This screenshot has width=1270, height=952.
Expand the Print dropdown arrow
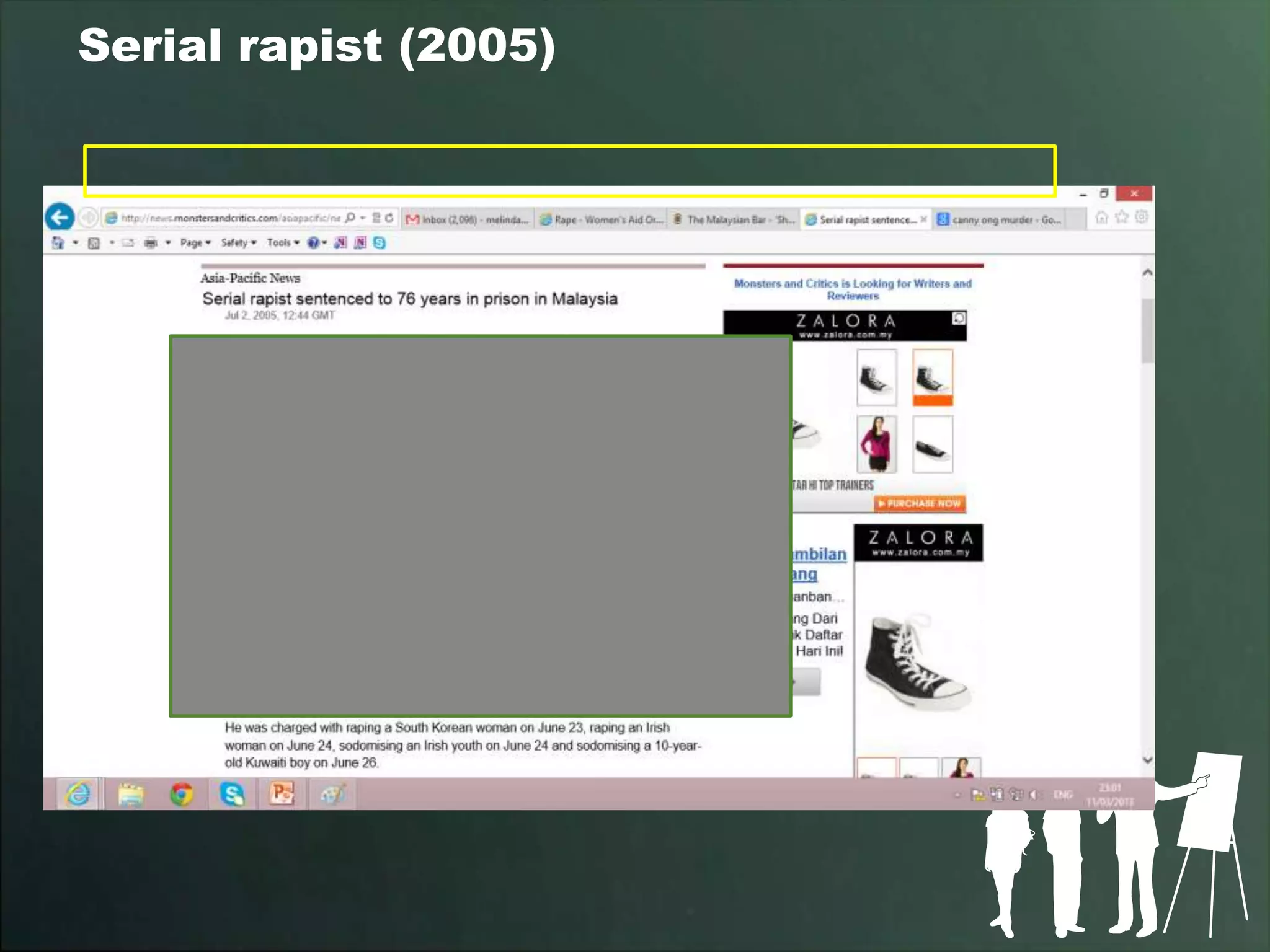pos(168,243)
